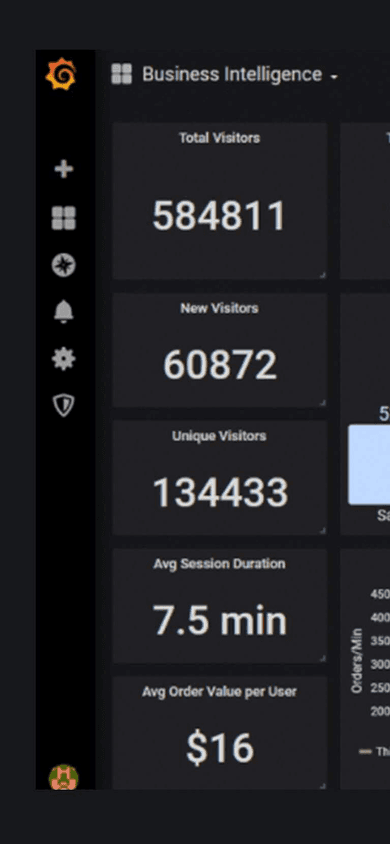The image size is (390, 844).
Task: Click the New Visitors panel resize handle
Action: click(323, 403)
